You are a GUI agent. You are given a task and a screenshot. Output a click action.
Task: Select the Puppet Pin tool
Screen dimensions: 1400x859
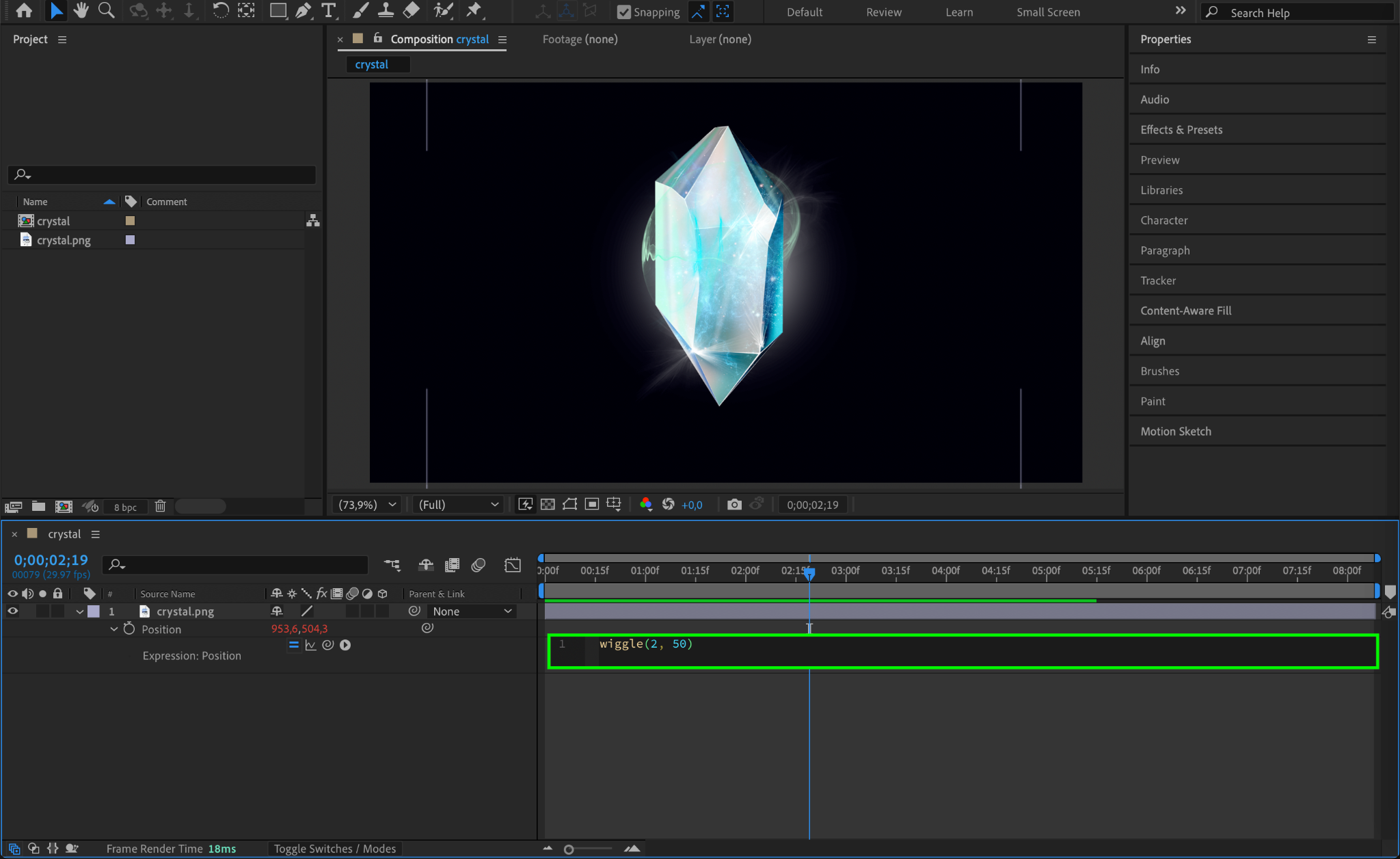[x=474, y=10]
